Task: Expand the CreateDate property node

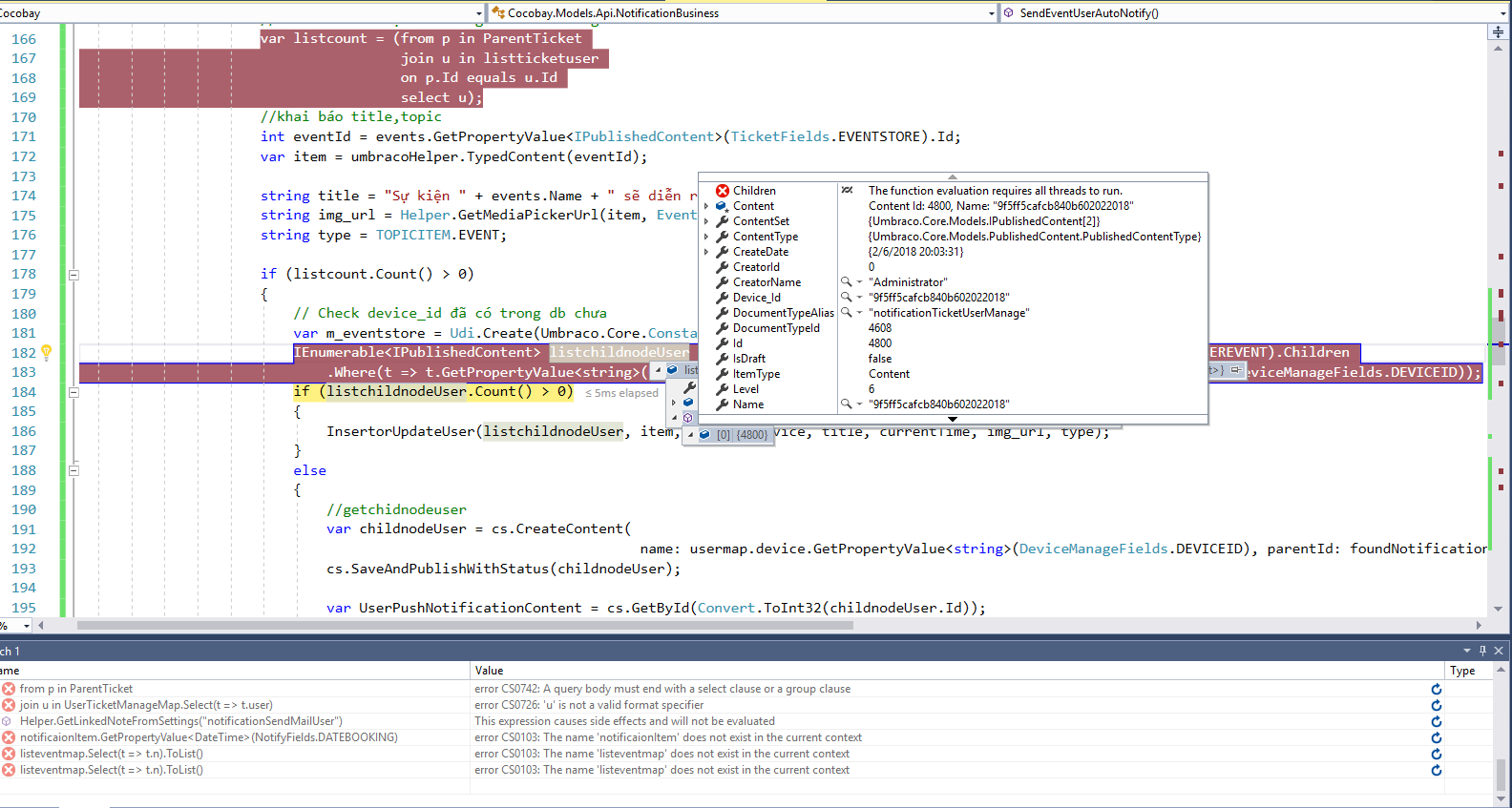Action: tap(706, 252)
